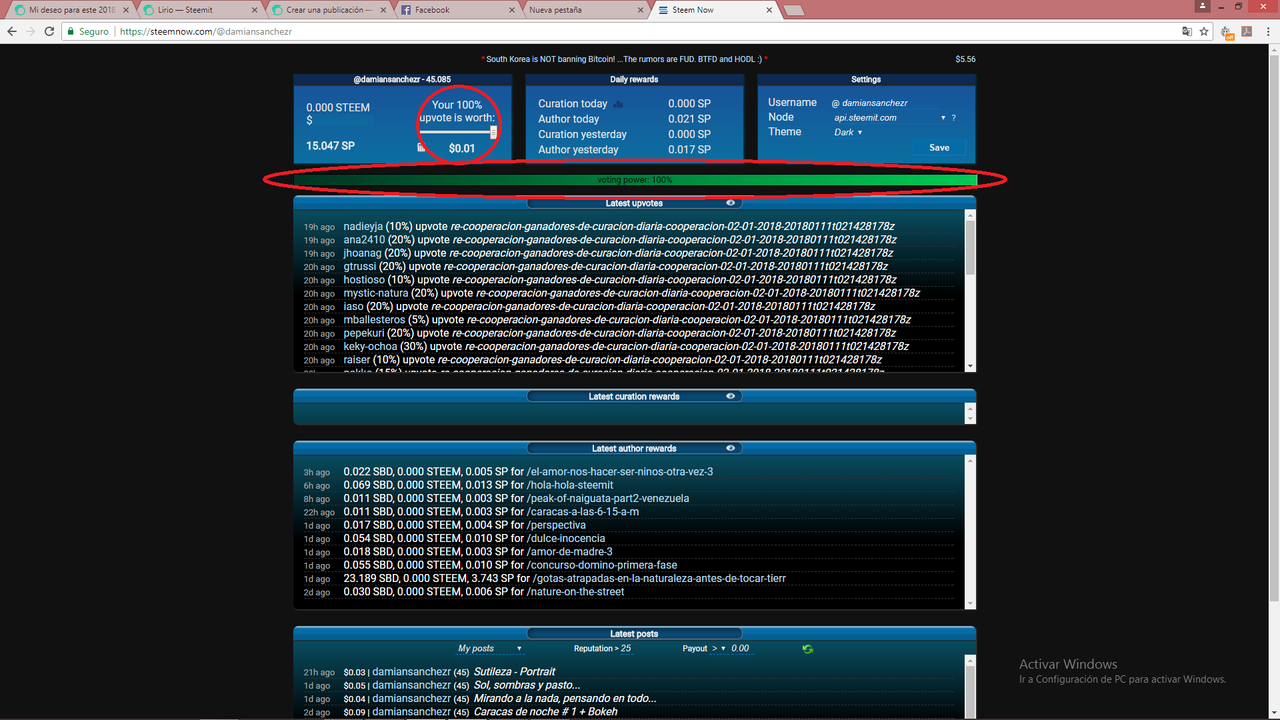Viewport: 1280px width, 720px height.
Task: Open mystic-natura upvoter link
Action: coord(376,293)
